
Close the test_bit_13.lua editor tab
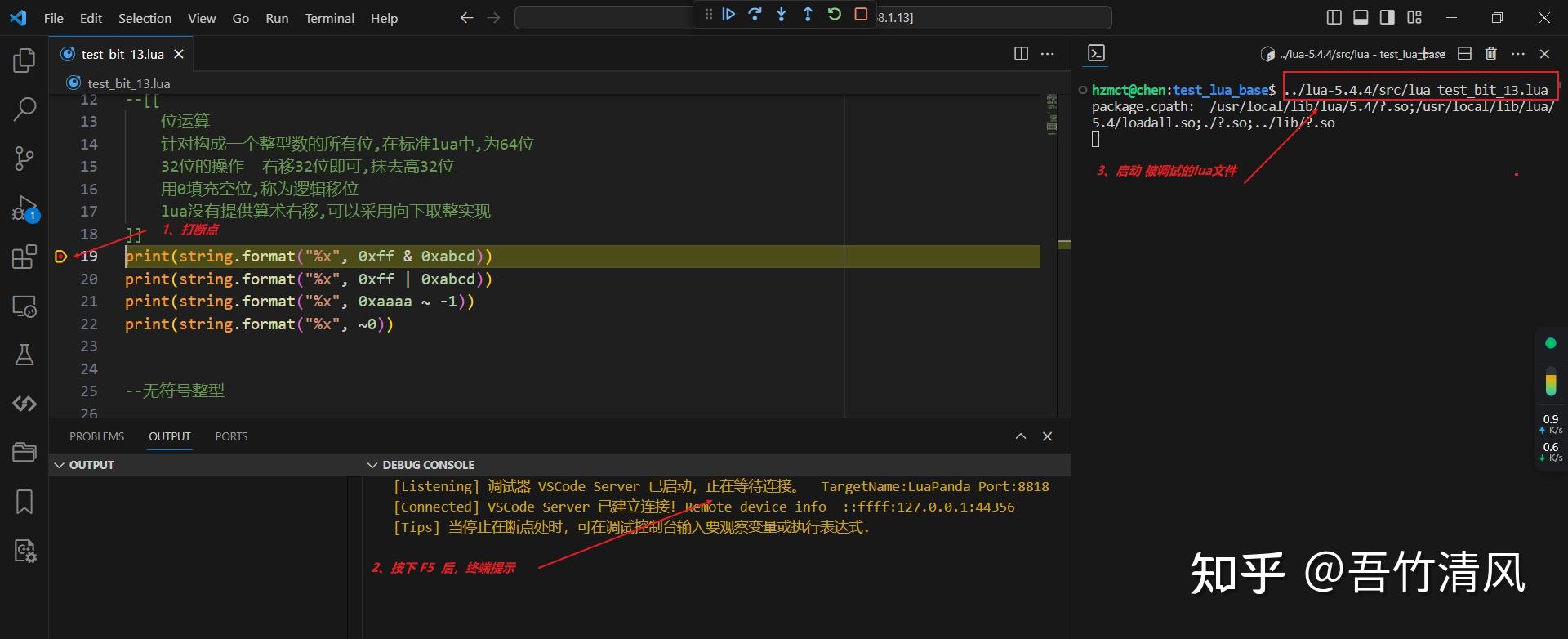coord(178,54)
